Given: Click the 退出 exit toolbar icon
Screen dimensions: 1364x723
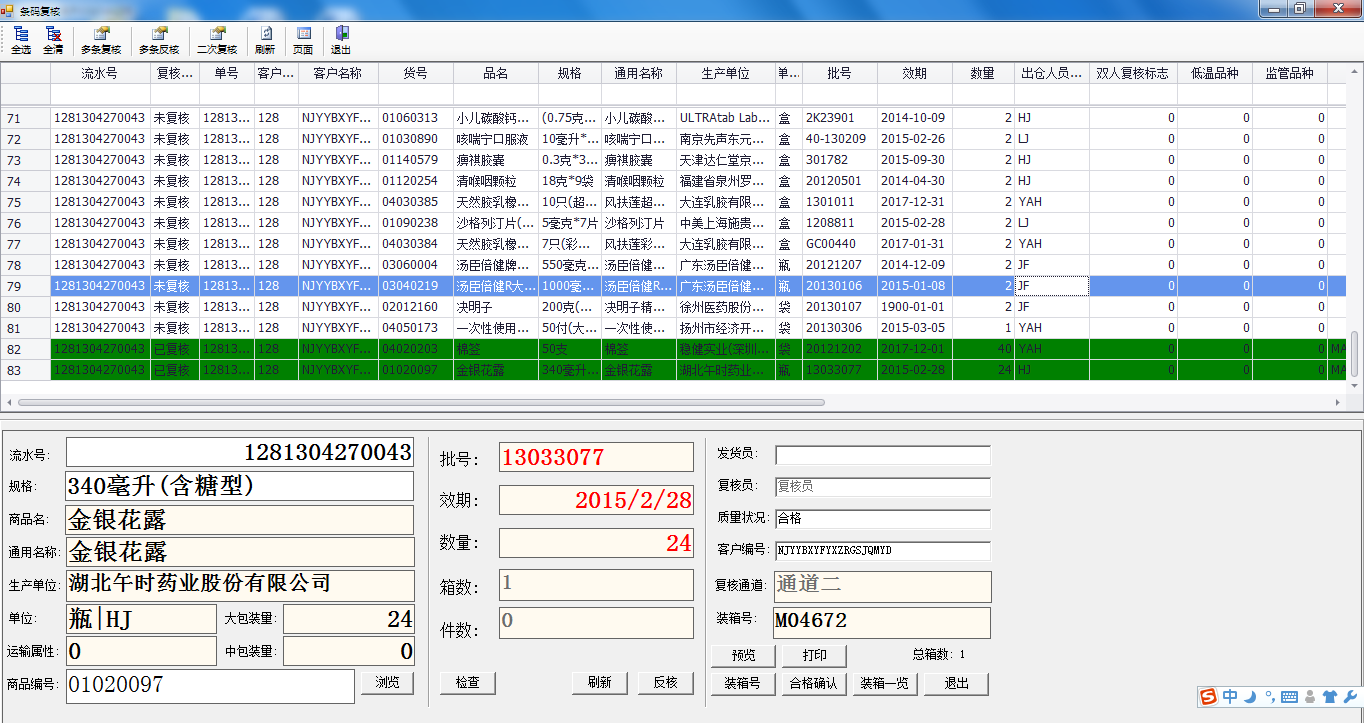Looking at the screenshot, I should pos(341,40).
